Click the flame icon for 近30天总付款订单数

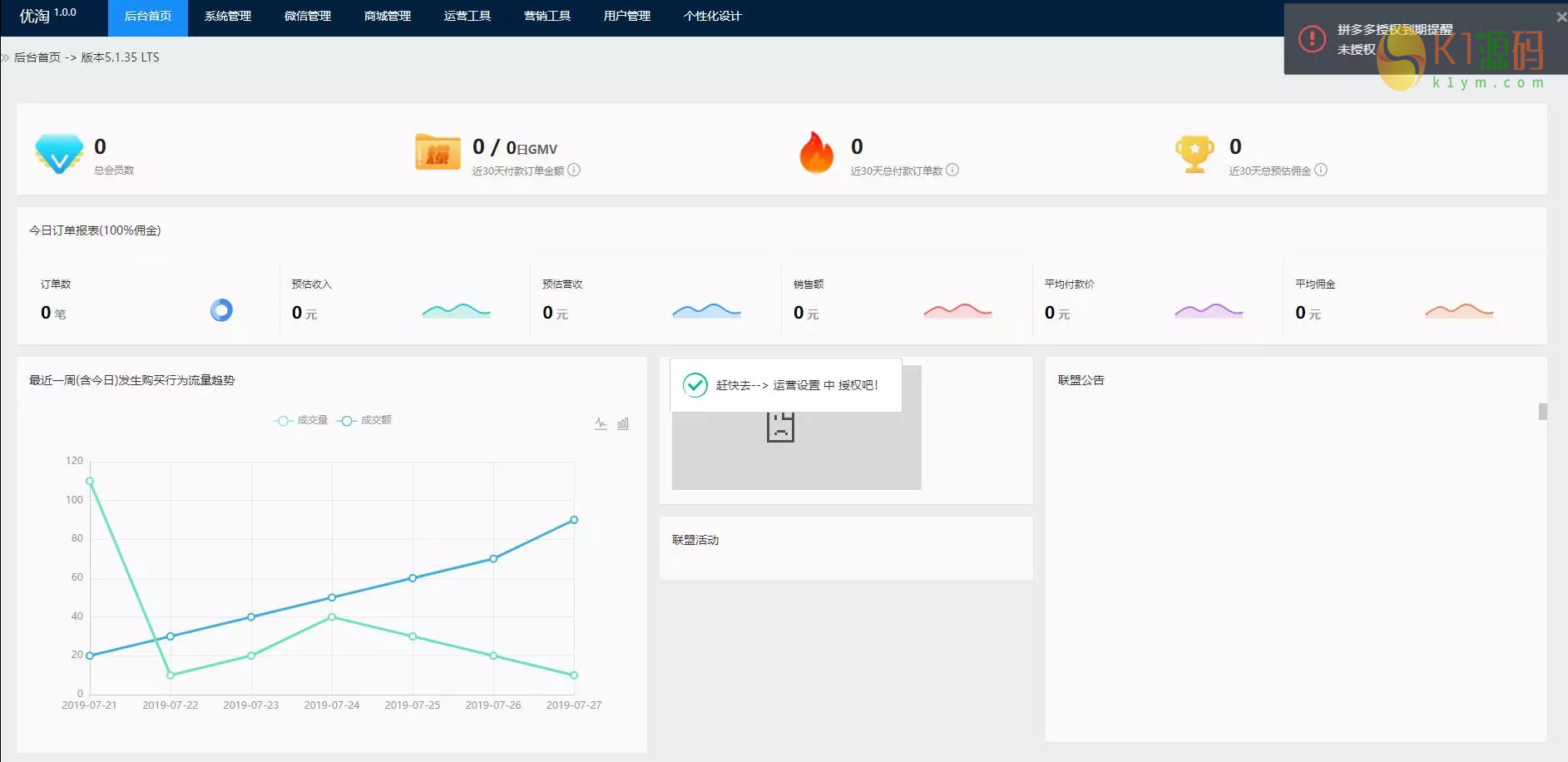pos(816,152)
